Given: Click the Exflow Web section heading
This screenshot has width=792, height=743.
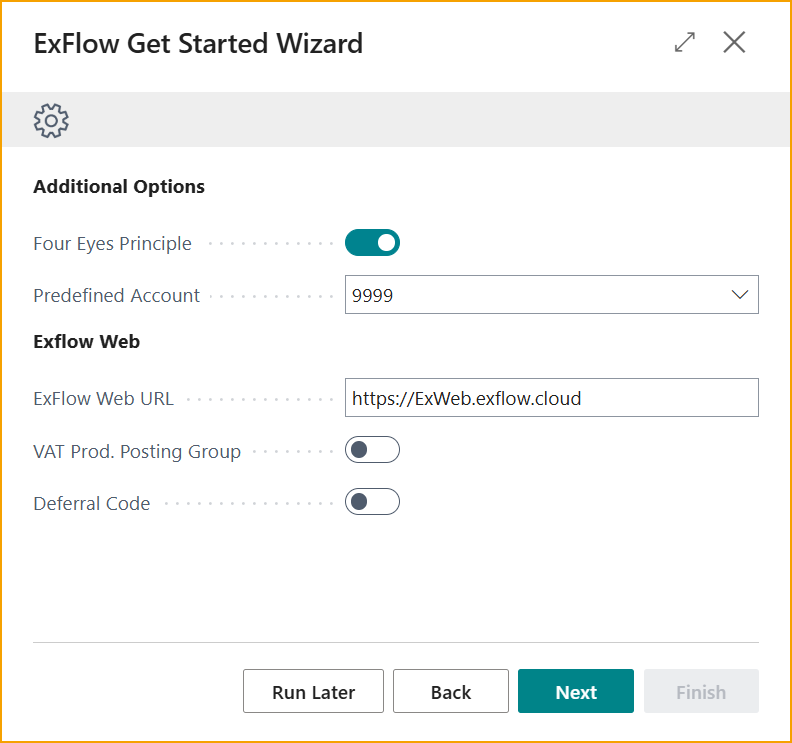Looking at the screenshot, I should coord(87,342).
